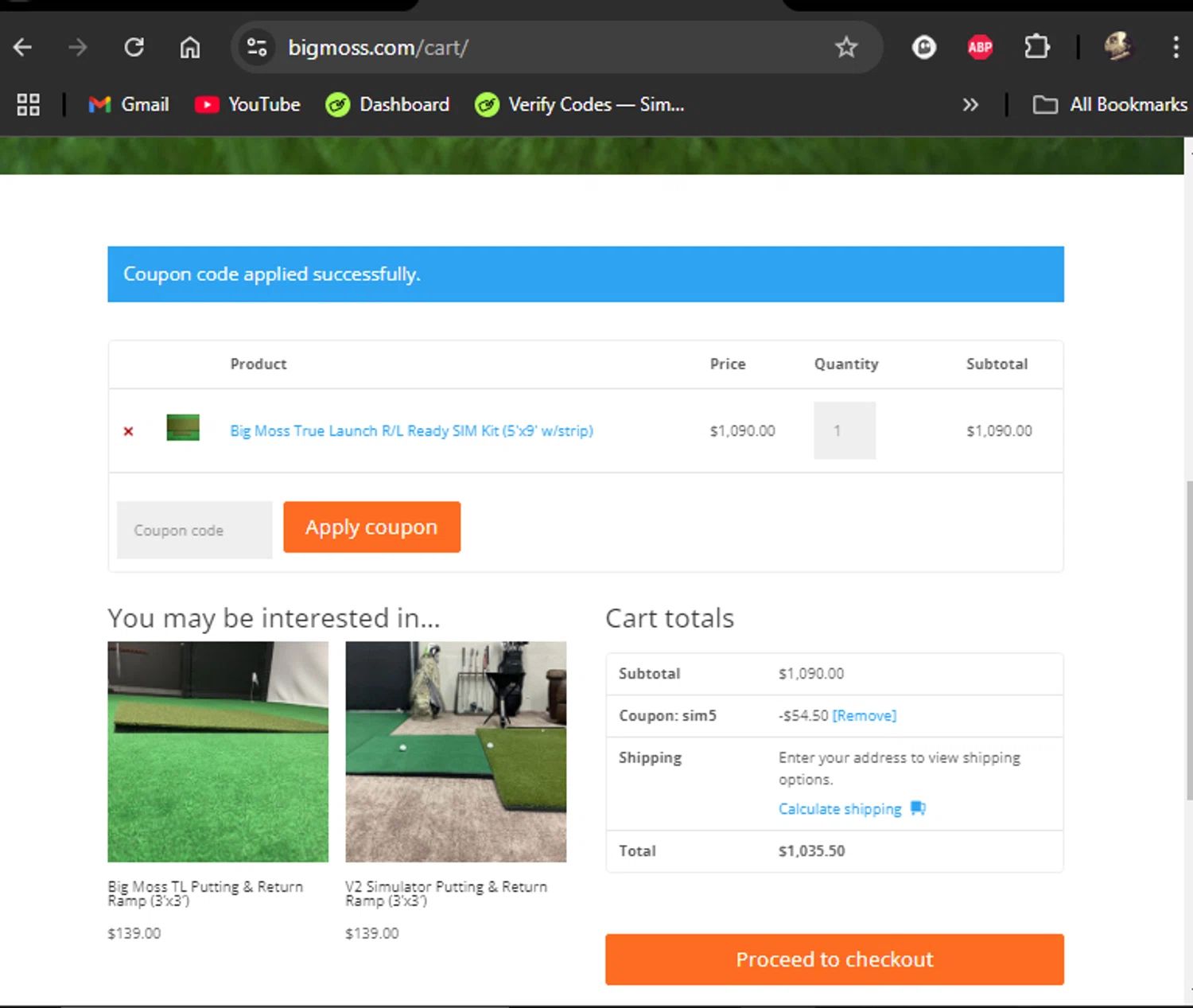Click Proceed to checkout

(x=834, y=959)
